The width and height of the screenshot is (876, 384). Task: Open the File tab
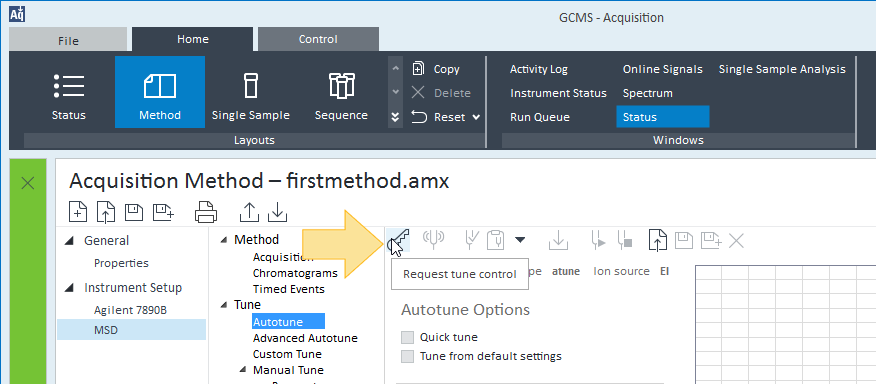(x=68, y=40)
